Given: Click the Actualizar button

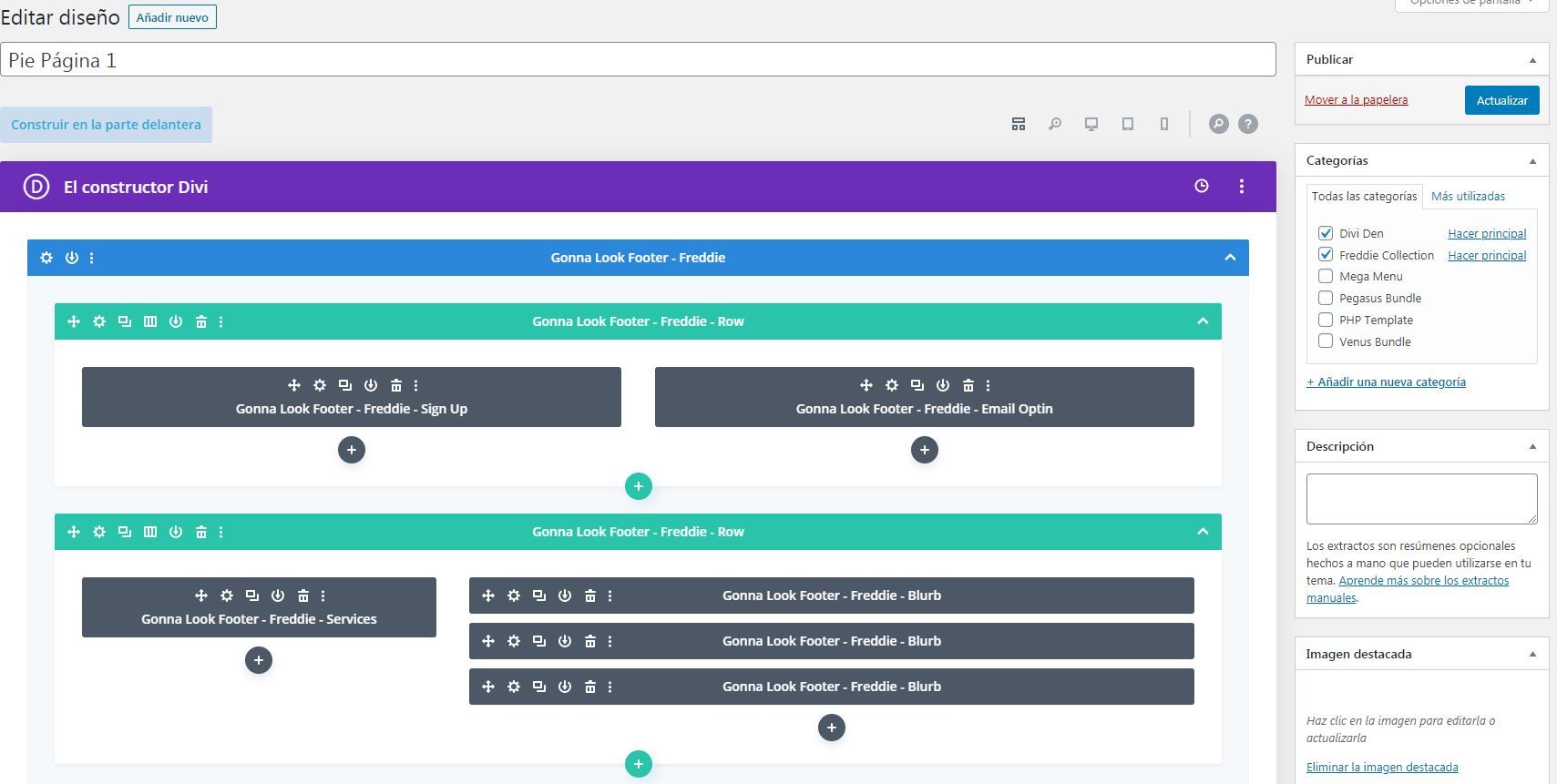Looking at the screenshot, I should pyautogui.click(x=1502, y=100).
